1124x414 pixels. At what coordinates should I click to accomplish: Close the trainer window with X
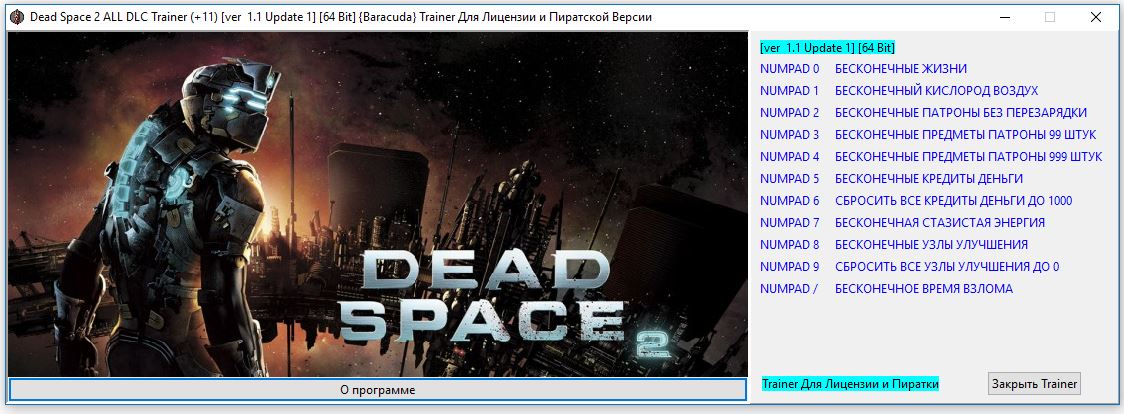point(1095,17)
